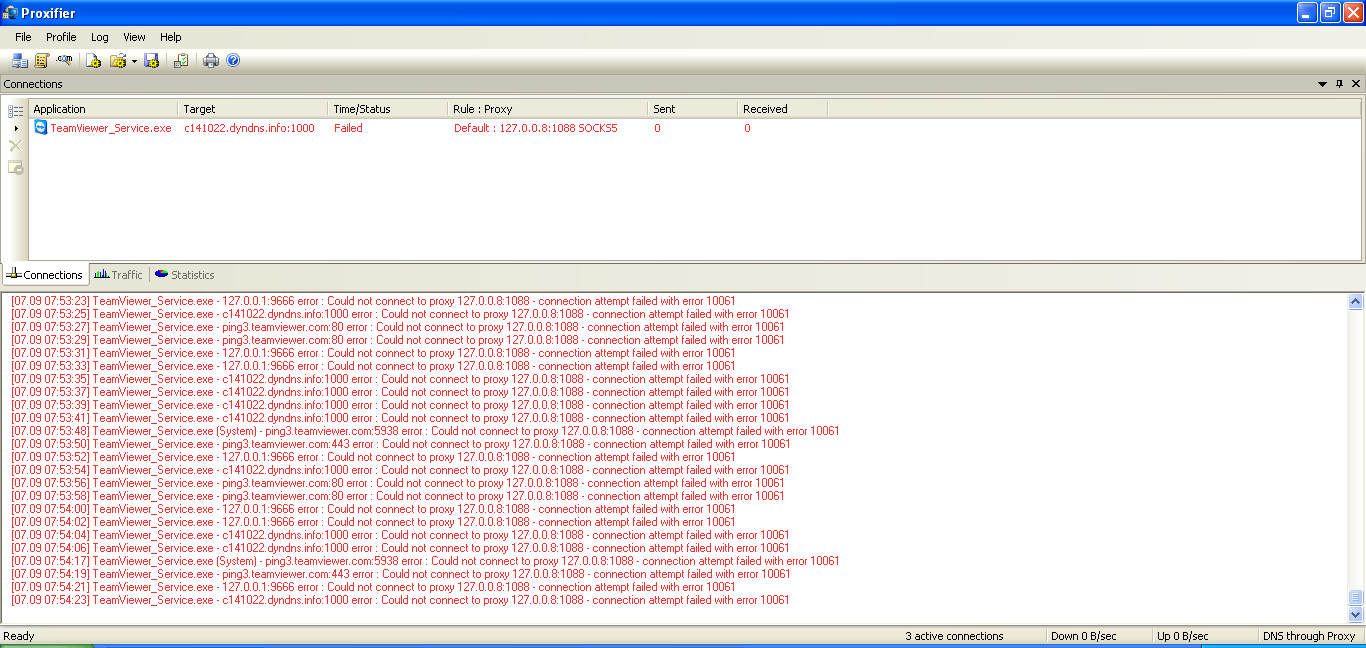Viewport: 1366px width, 648px height.
Task: Select TeamViewer_Service.exe connection row
Action: [x=694, y=128]
